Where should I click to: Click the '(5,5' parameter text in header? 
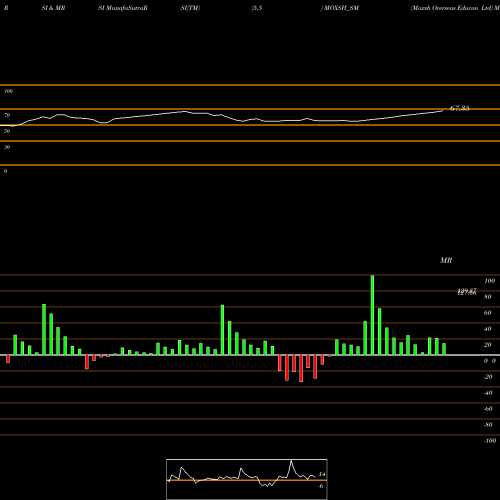[257, 8]
